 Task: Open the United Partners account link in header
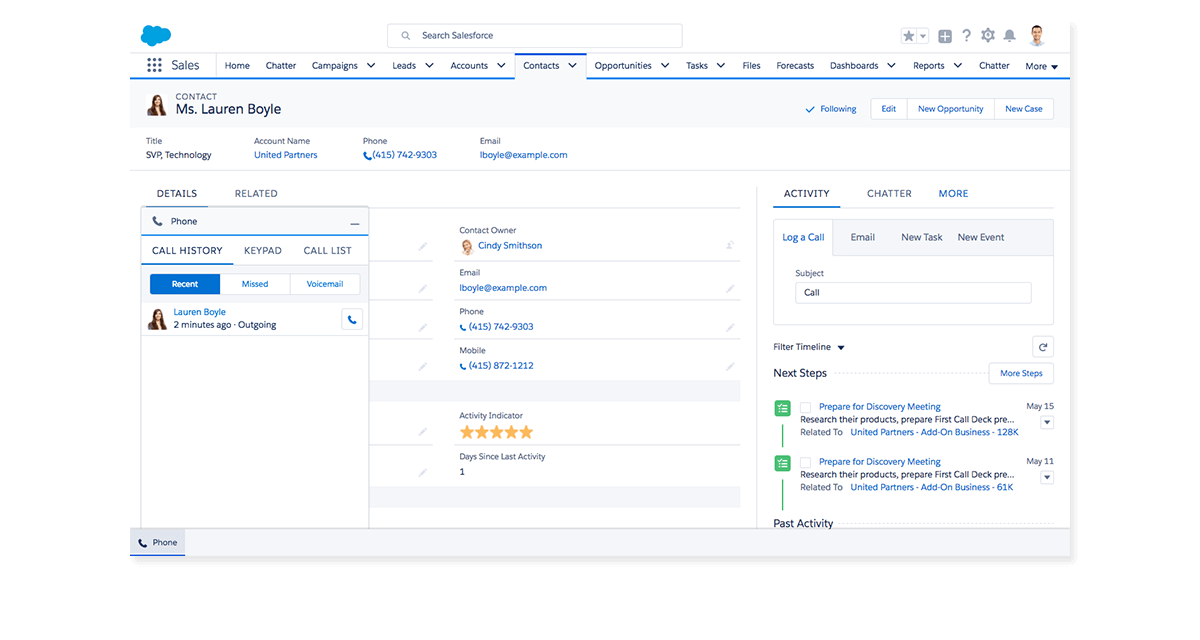coord(285,155)
